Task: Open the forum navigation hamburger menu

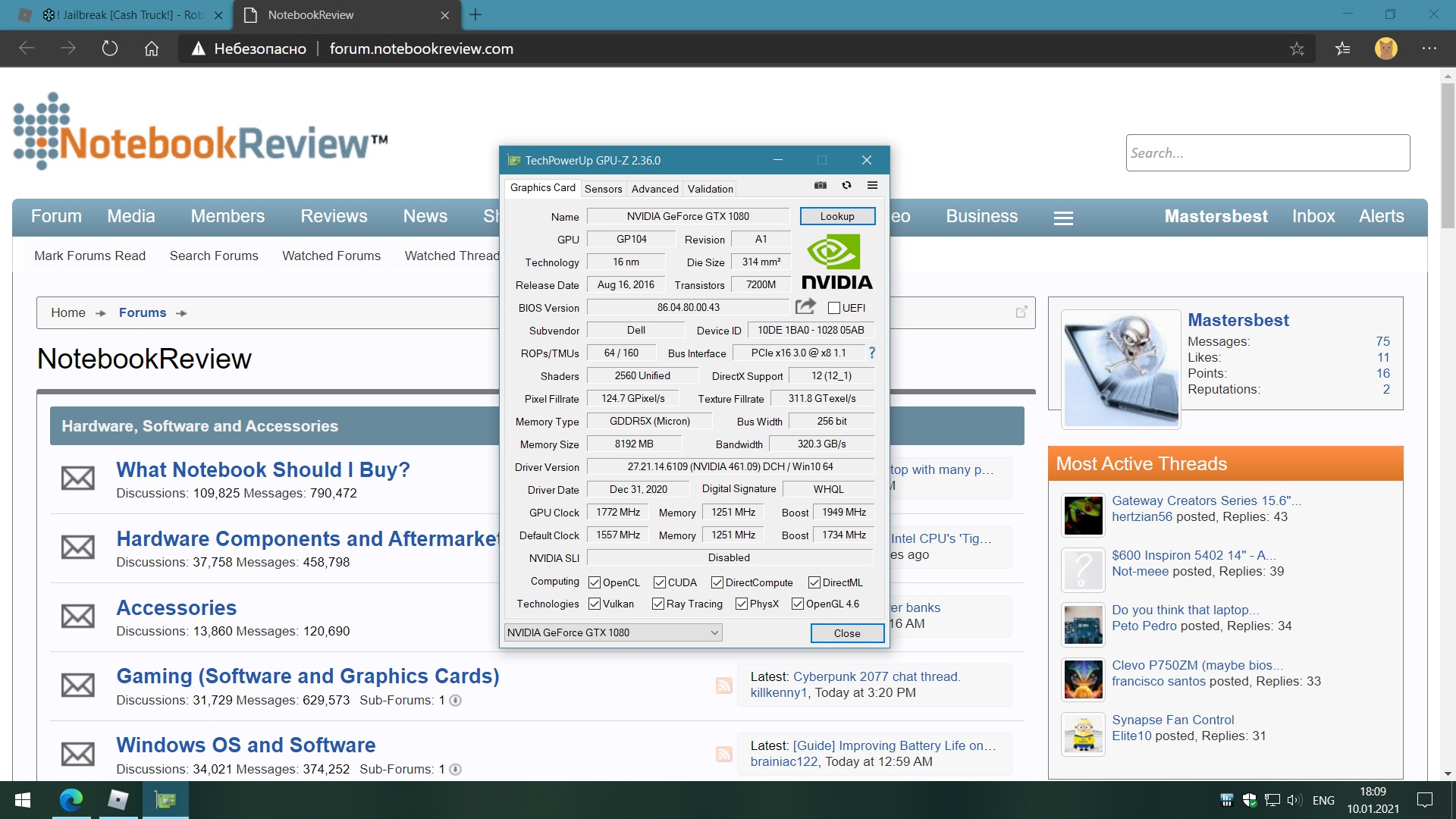Action: pyautogui.click(x=1063, y=218)
